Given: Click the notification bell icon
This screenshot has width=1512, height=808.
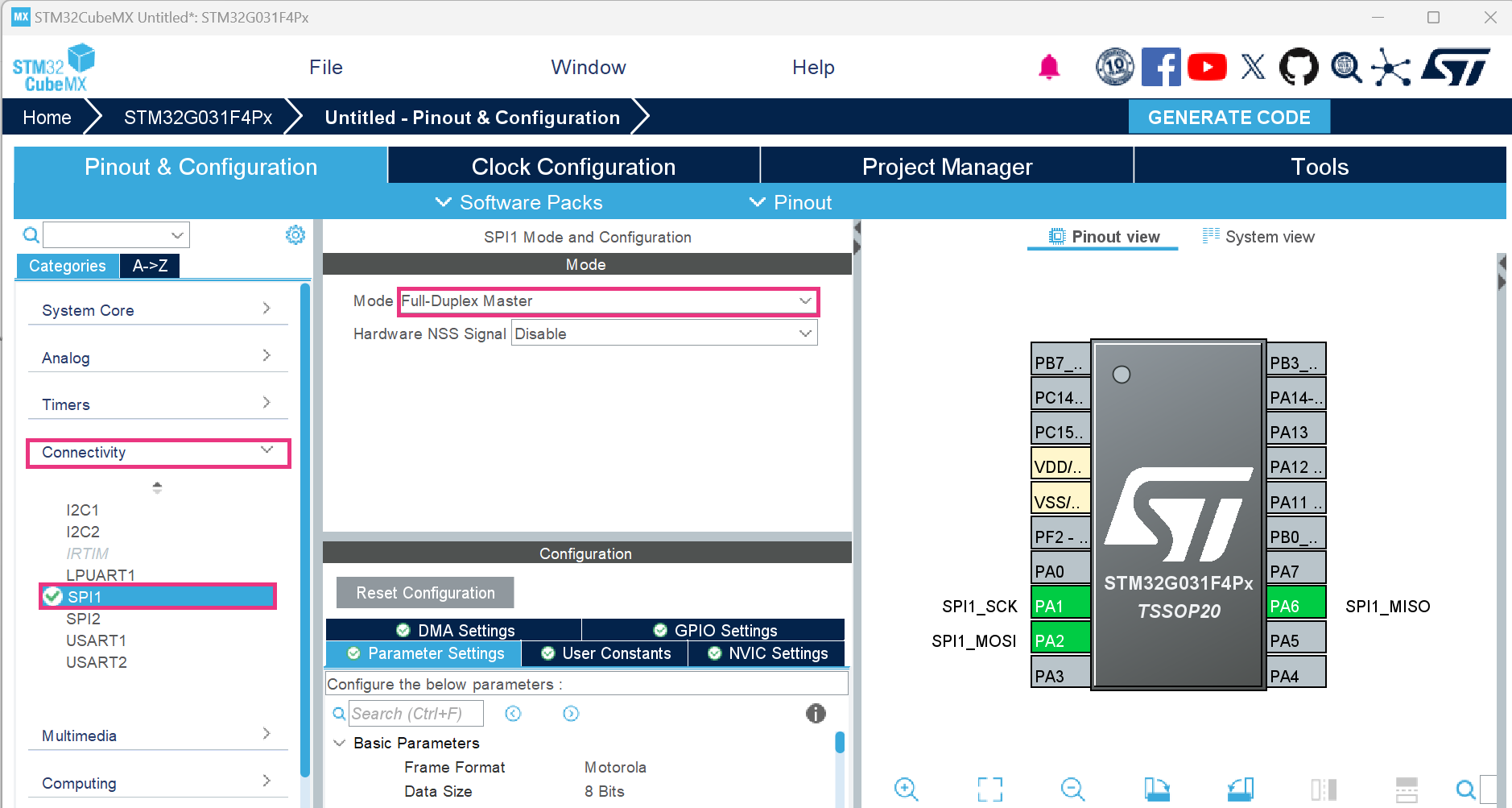Looking at the screenshot, I should point(1049,67).
